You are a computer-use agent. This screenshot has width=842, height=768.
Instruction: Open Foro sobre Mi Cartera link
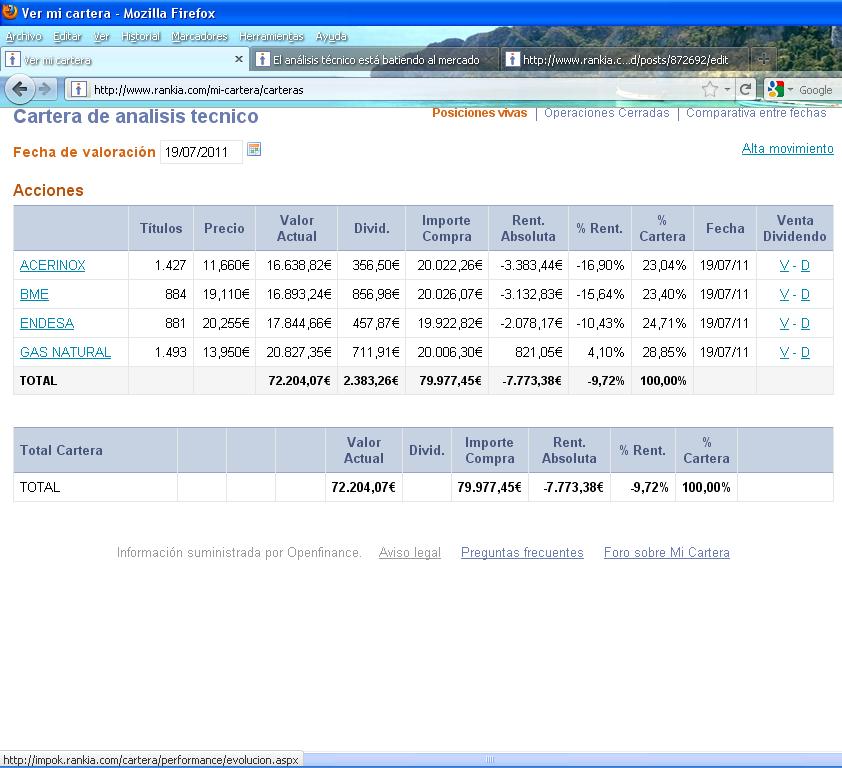coord(666,552)
